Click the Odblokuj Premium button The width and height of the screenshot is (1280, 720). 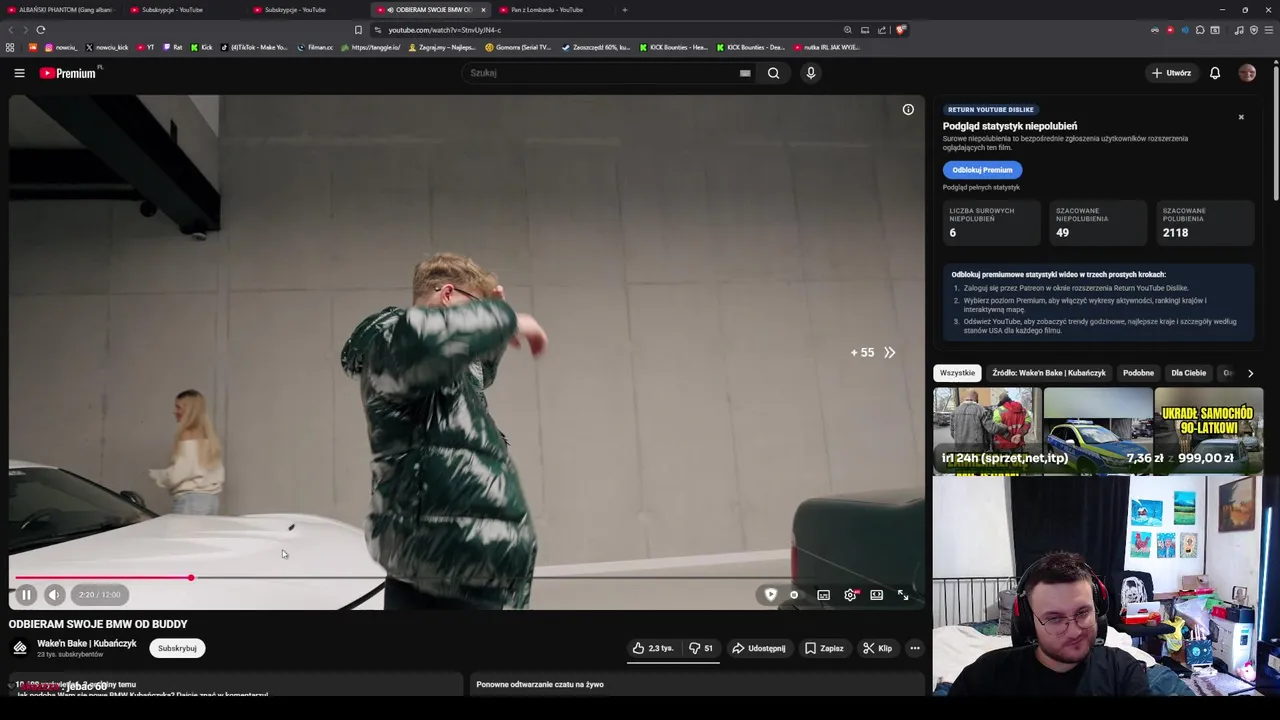tap(982, 170)
